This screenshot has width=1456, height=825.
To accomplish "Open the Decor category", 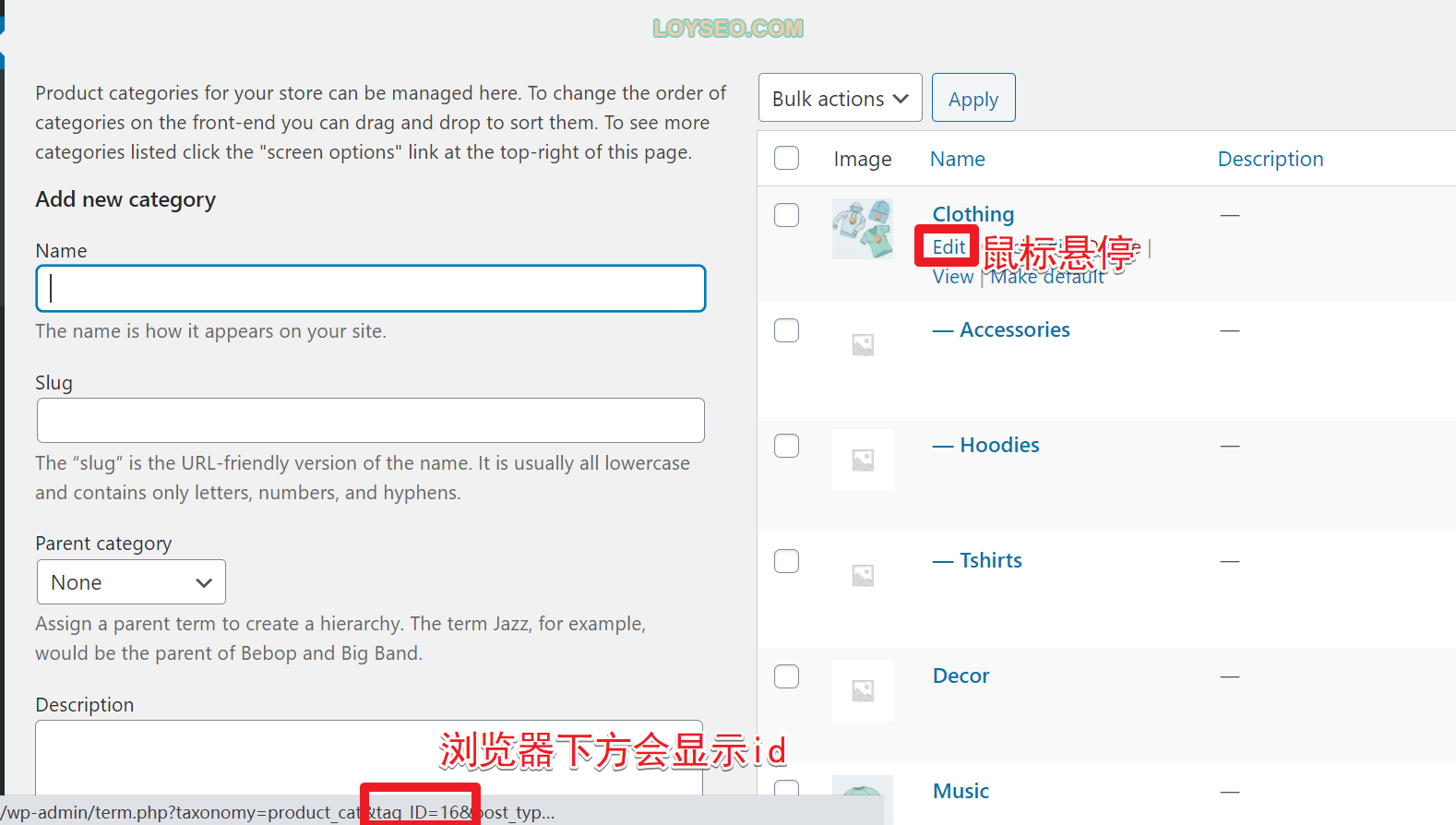I will (x=961, y=676).
